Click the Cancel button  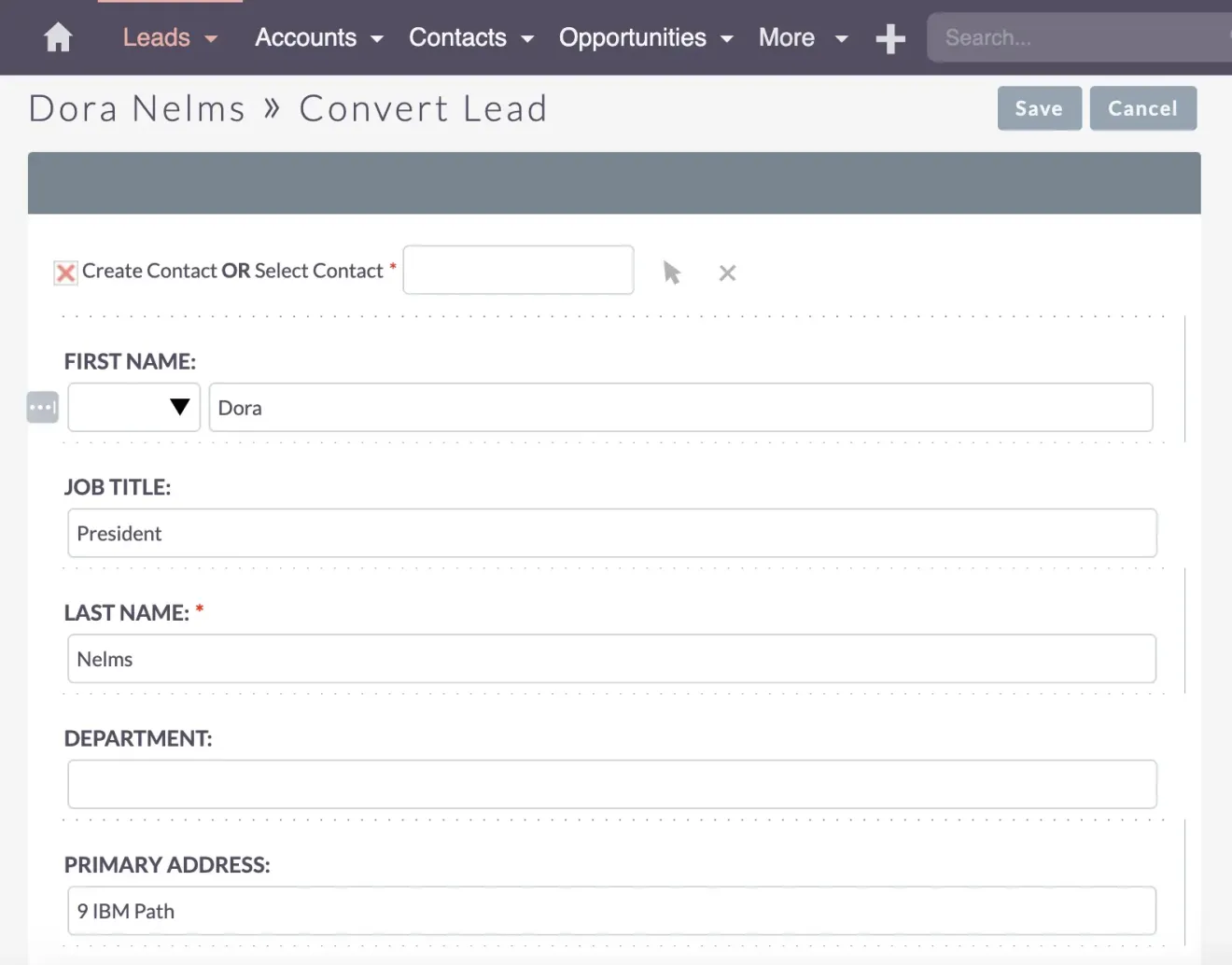click(x=1142, y=107)
